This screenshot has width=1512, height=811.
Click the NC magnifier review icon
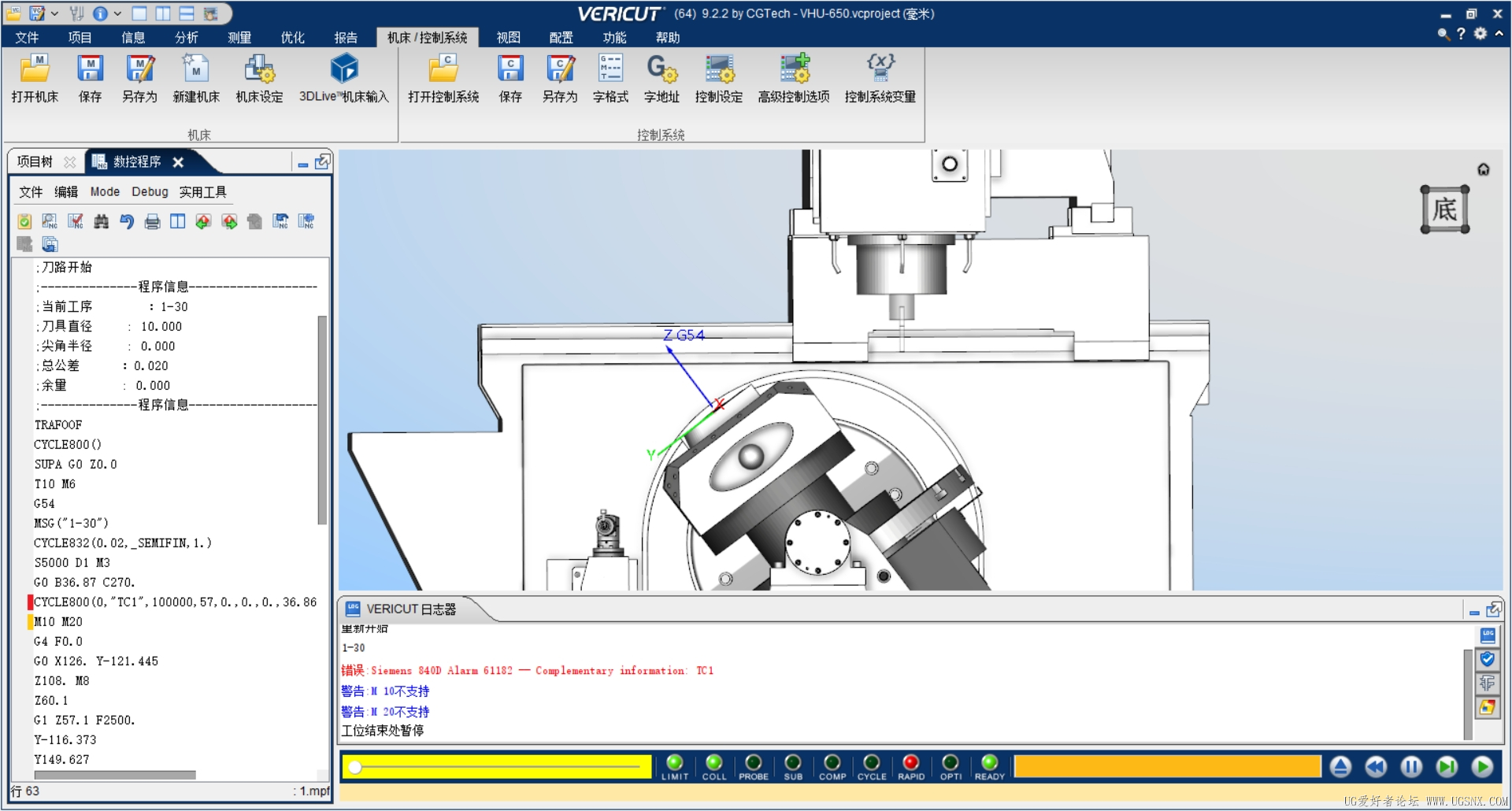50,221
